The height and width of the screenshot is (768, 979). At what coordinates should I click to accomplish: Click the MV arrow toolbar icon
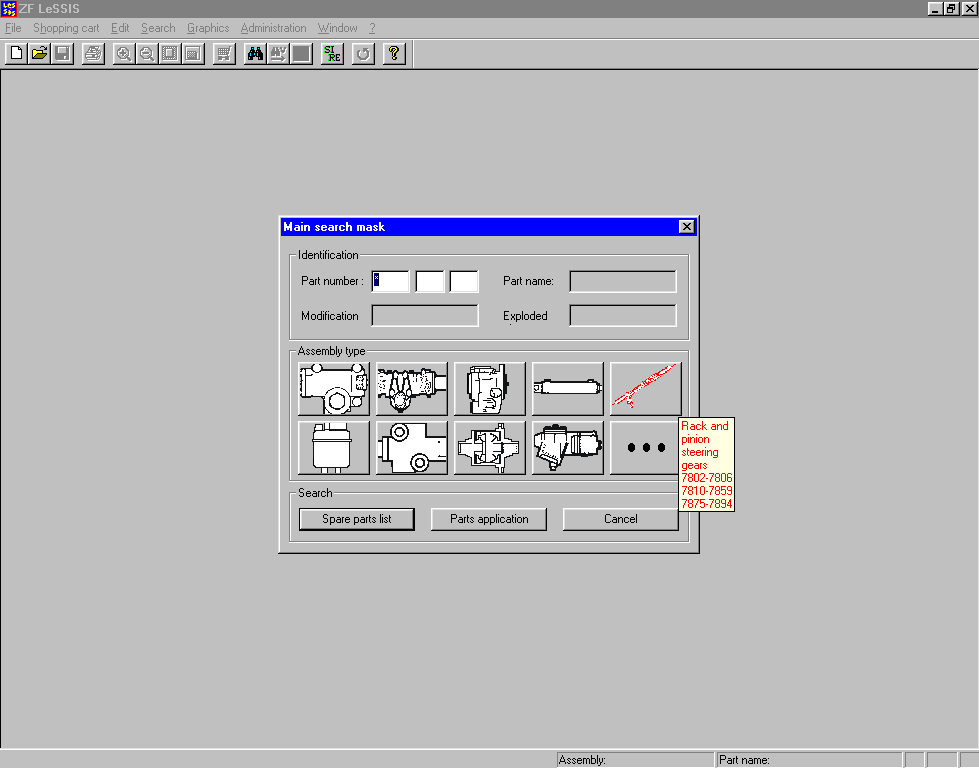(278, 54)
